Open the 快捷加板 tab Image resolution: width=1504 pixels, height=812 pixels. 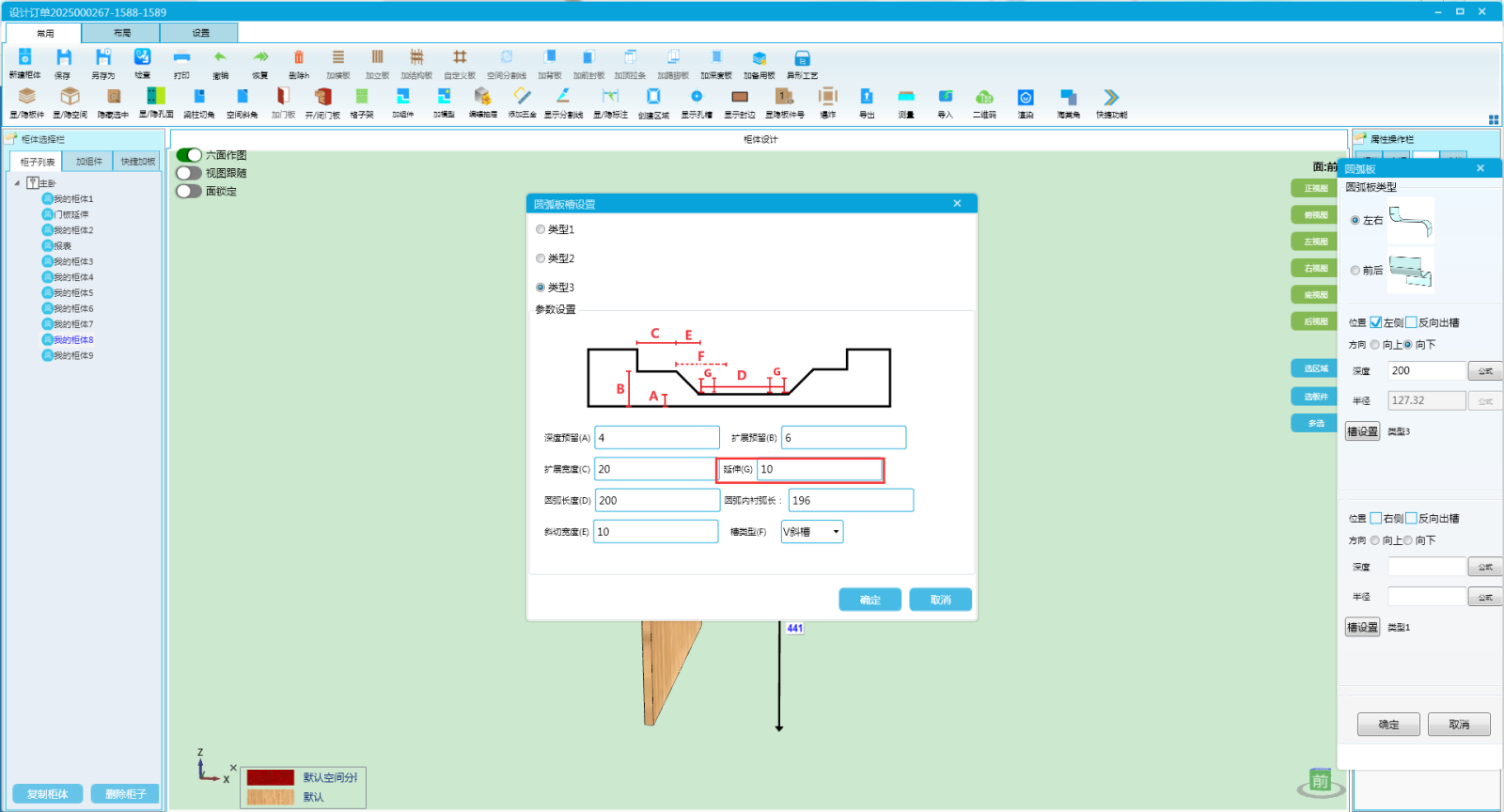pos(137,162)
